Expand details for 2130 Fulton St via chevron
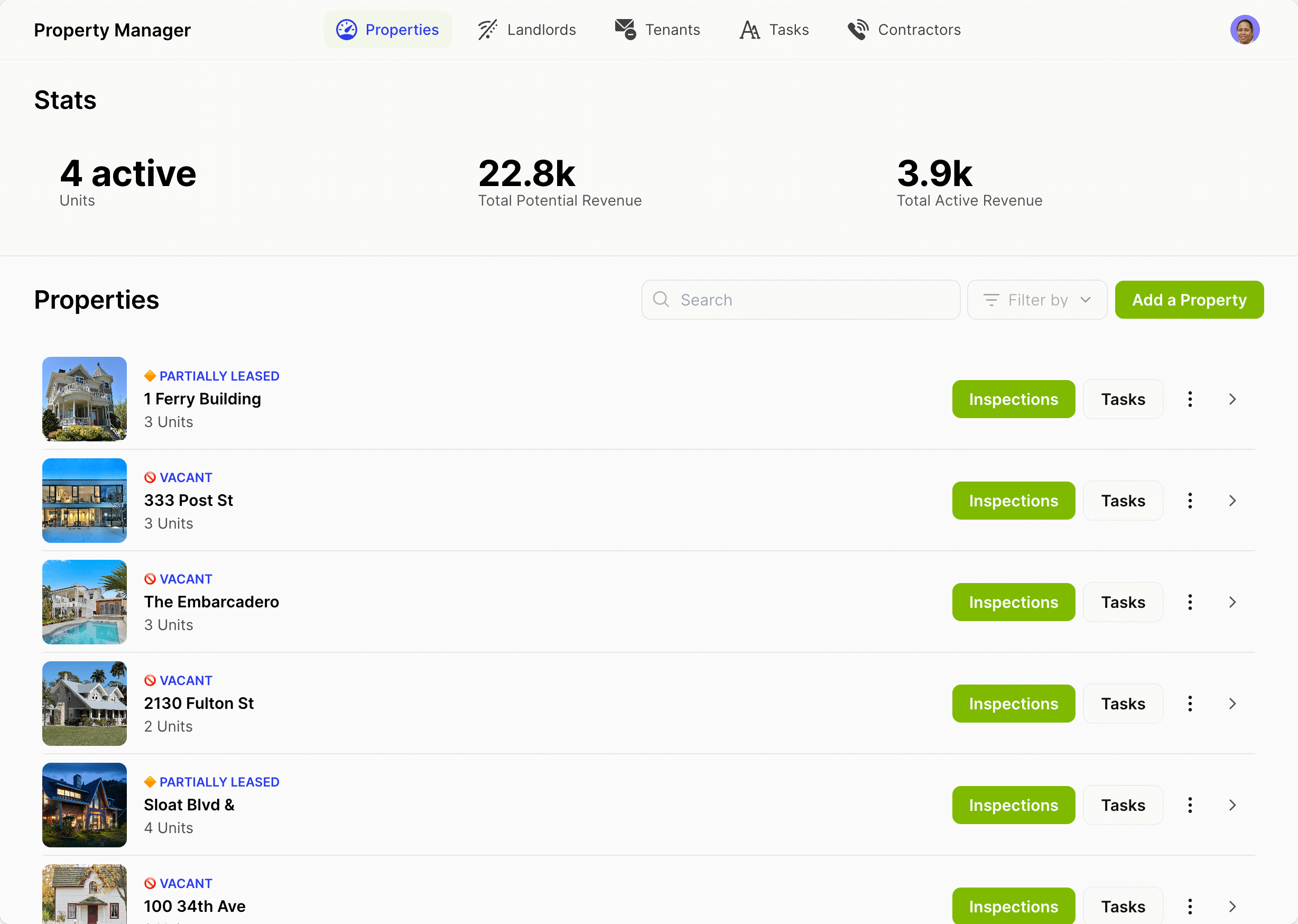This screenshot has height=924, width=1298. click(1232, 703)
